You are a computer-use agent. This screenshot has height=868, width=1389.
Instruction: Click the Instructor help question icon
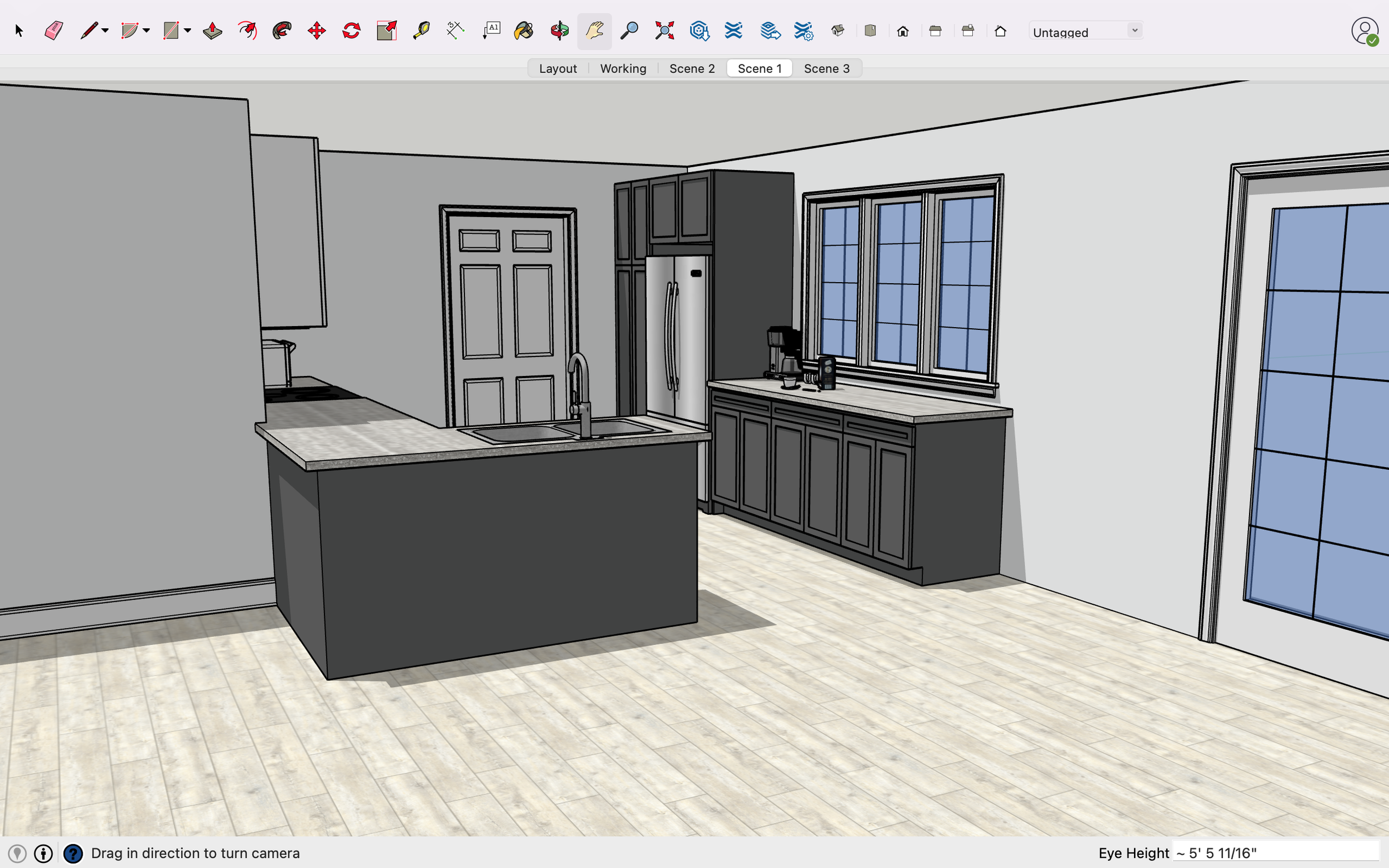[73, 853]
